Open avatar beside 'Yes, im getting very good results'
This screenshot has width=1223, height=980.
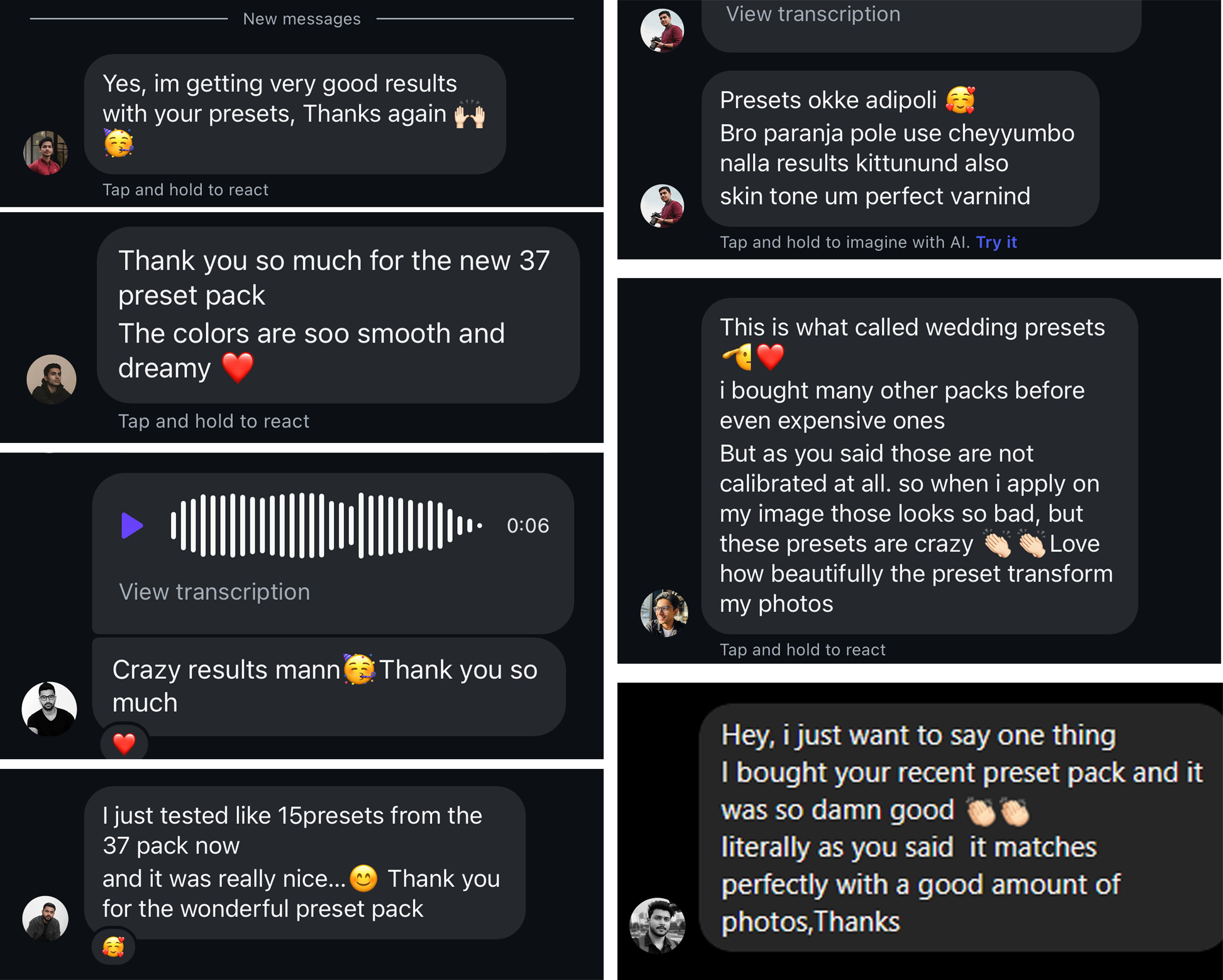click(45, 153)
